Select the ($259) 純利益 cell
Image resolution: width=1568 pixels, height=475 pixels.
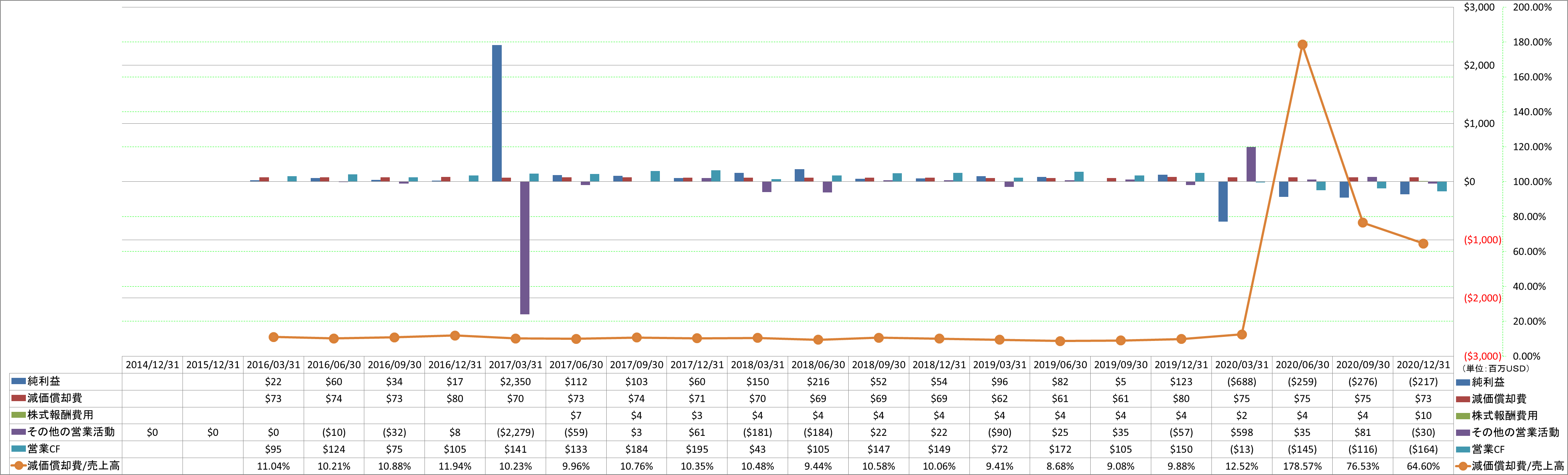(x=1302, y=382)
